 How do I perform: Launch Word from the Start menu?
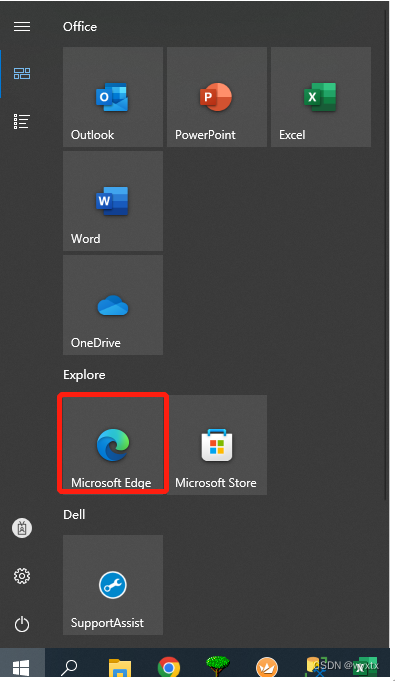(113, 201)
